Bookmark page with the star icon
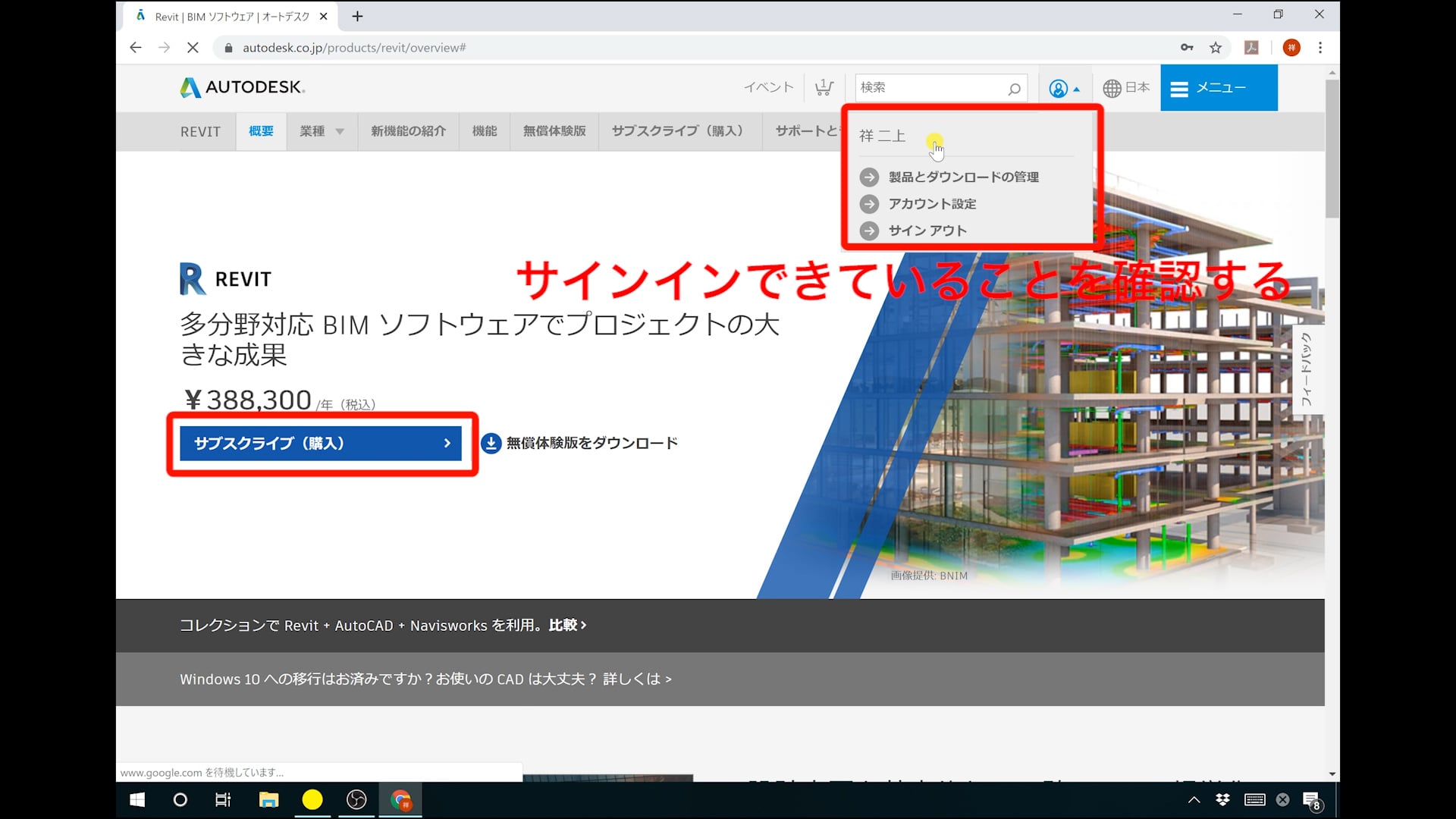 click(1216, 48)
